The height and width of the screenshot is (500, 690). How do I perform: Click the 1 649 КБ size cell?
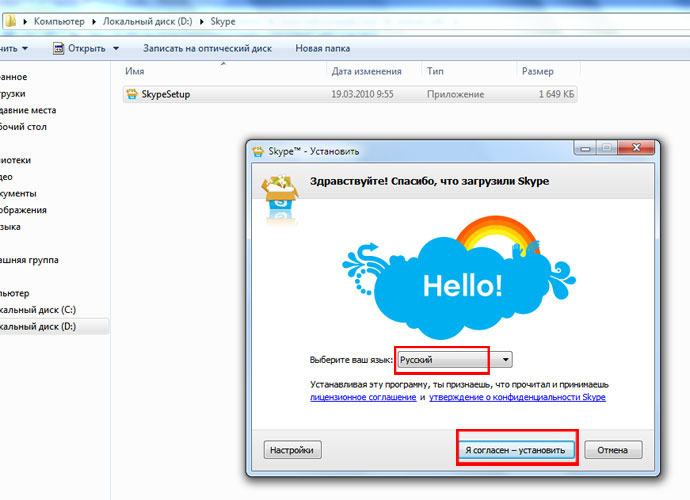point(556,94)
